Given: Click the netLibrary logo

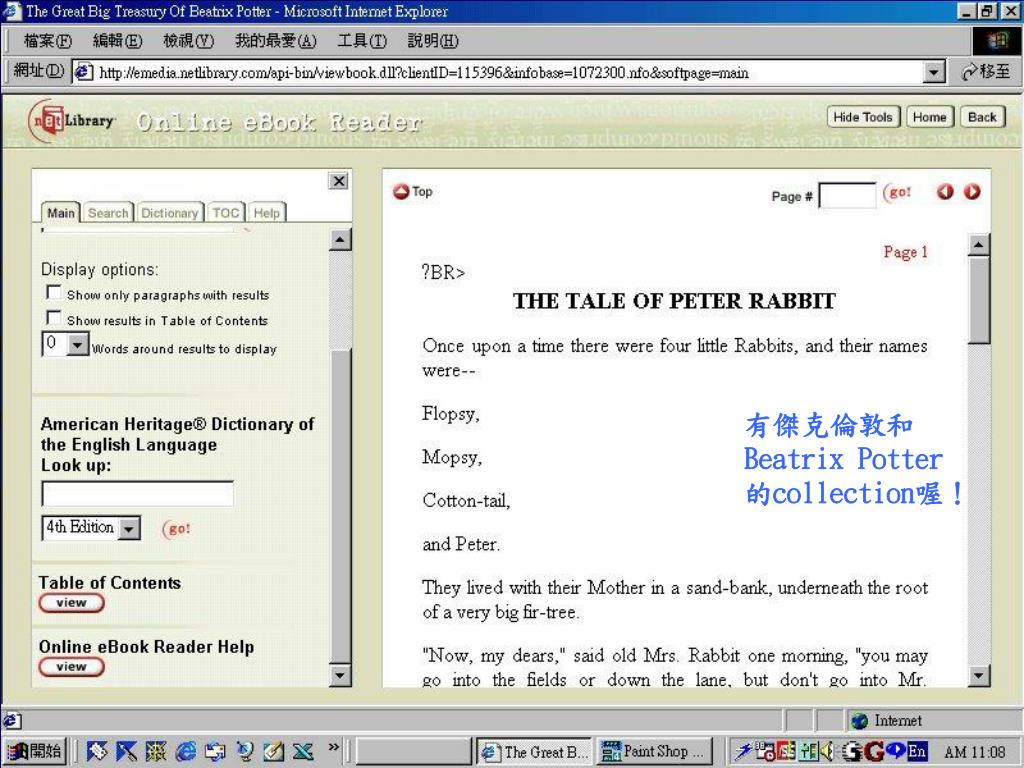Looking at the screenshot, I should [x=72, y=120].
